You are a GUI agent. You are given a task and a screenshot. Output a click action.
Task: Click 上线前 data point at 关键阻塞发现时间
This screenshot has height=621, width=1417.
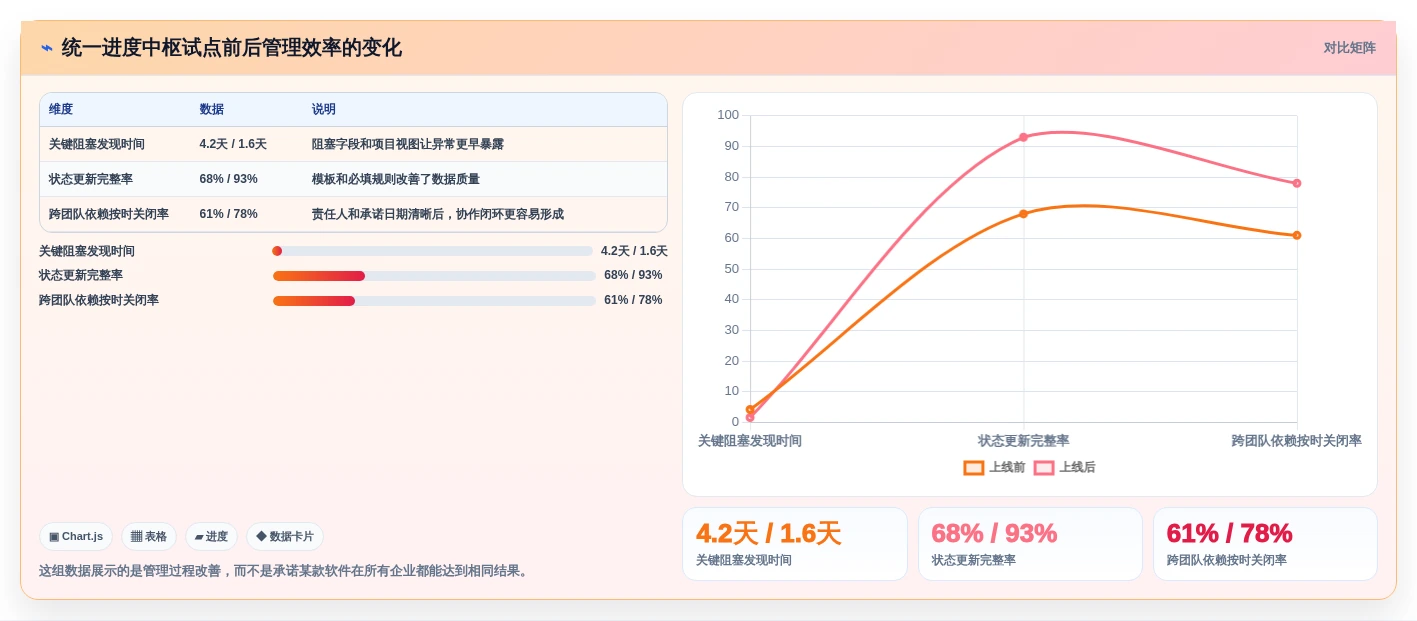[x=750, y=409]
